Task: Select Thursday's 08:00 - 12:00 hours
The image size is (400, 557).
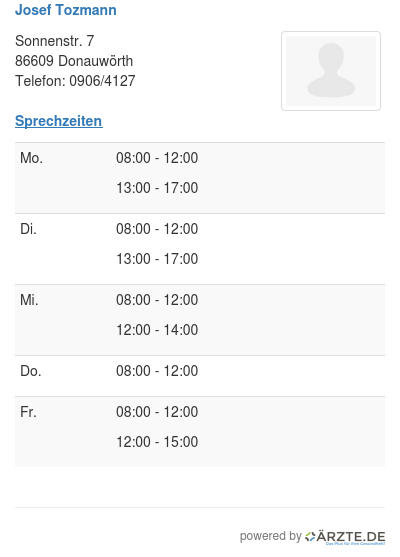Action: click(x=157, y=371)
